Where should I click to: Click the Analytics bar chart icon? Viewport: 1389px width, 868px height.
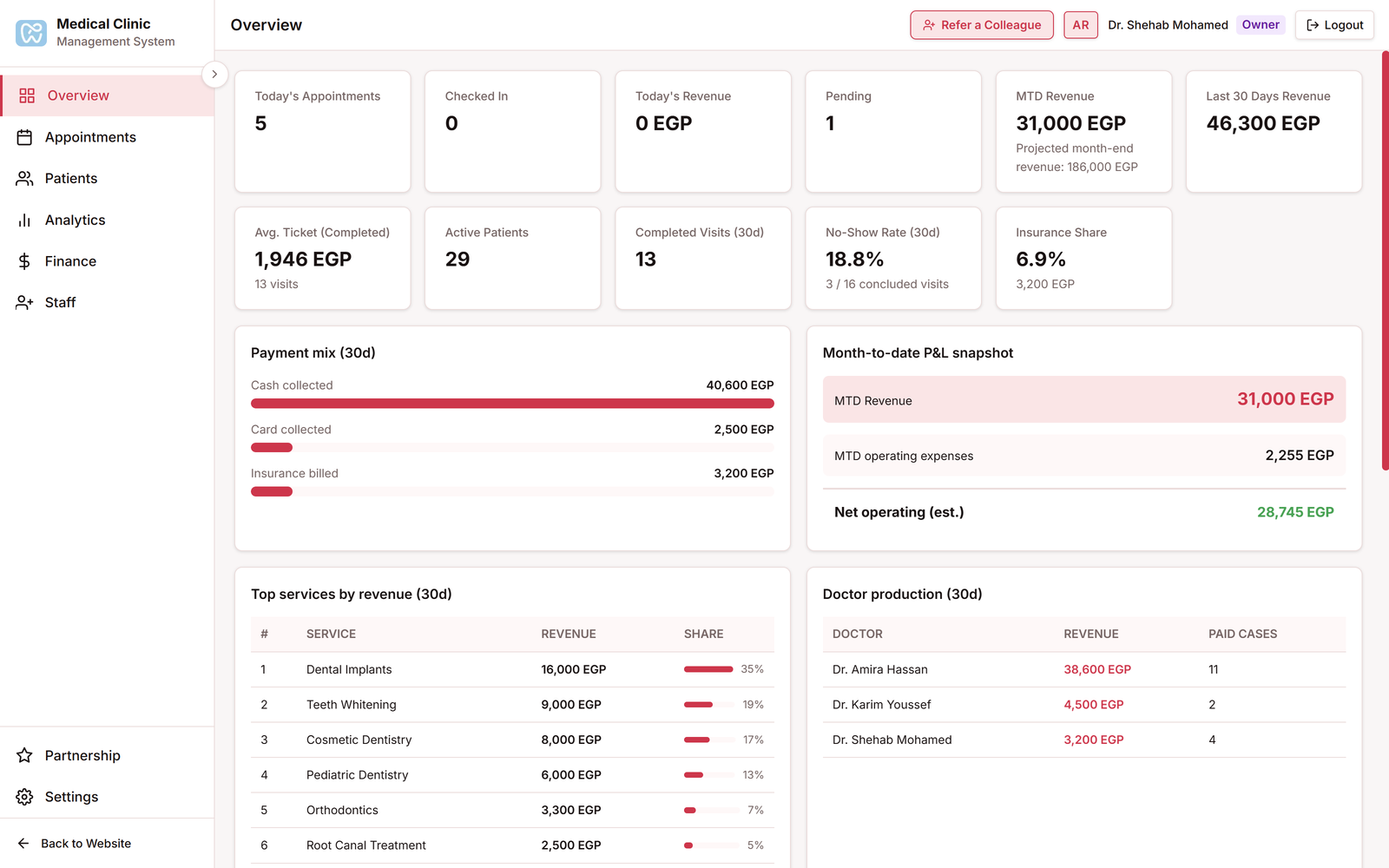24,220
